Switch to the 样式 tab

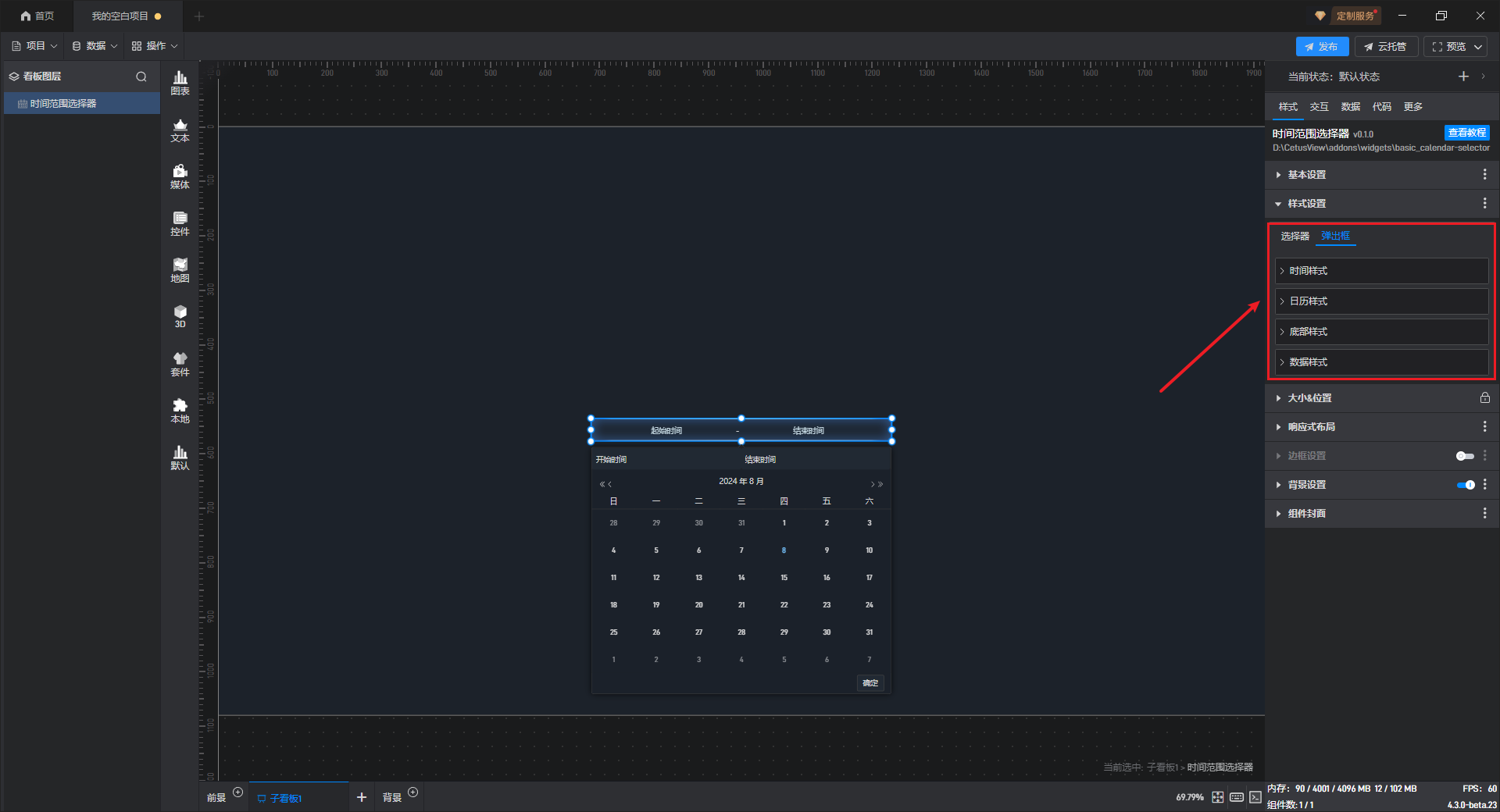click(1288, 107)
